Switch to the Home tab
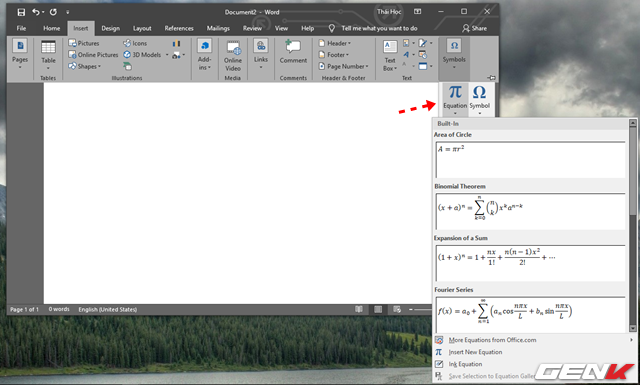Viewport: 640px width, 385px height. pos(51,28)
